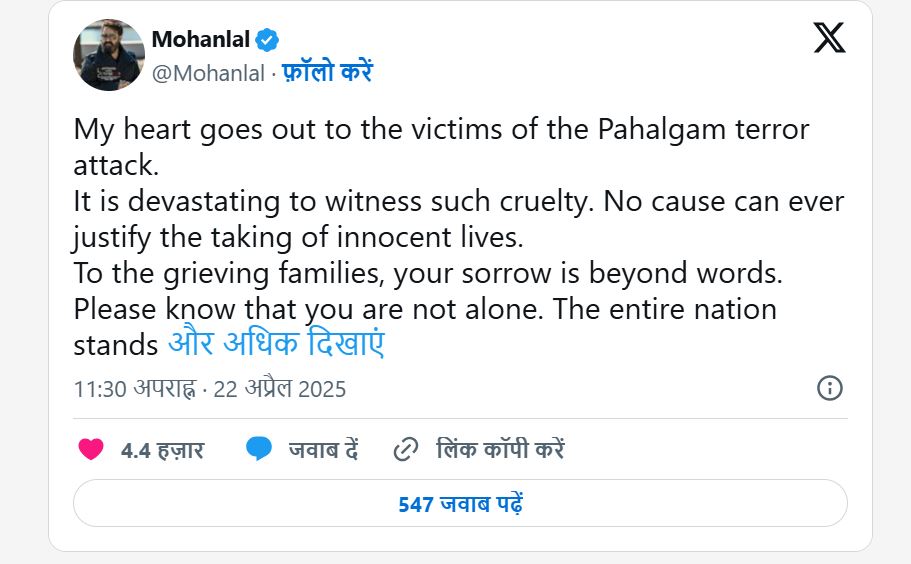This screenshot has height=564, width=911.
Task: Open the tweet info circle icon
Action: tap(830, 388)
